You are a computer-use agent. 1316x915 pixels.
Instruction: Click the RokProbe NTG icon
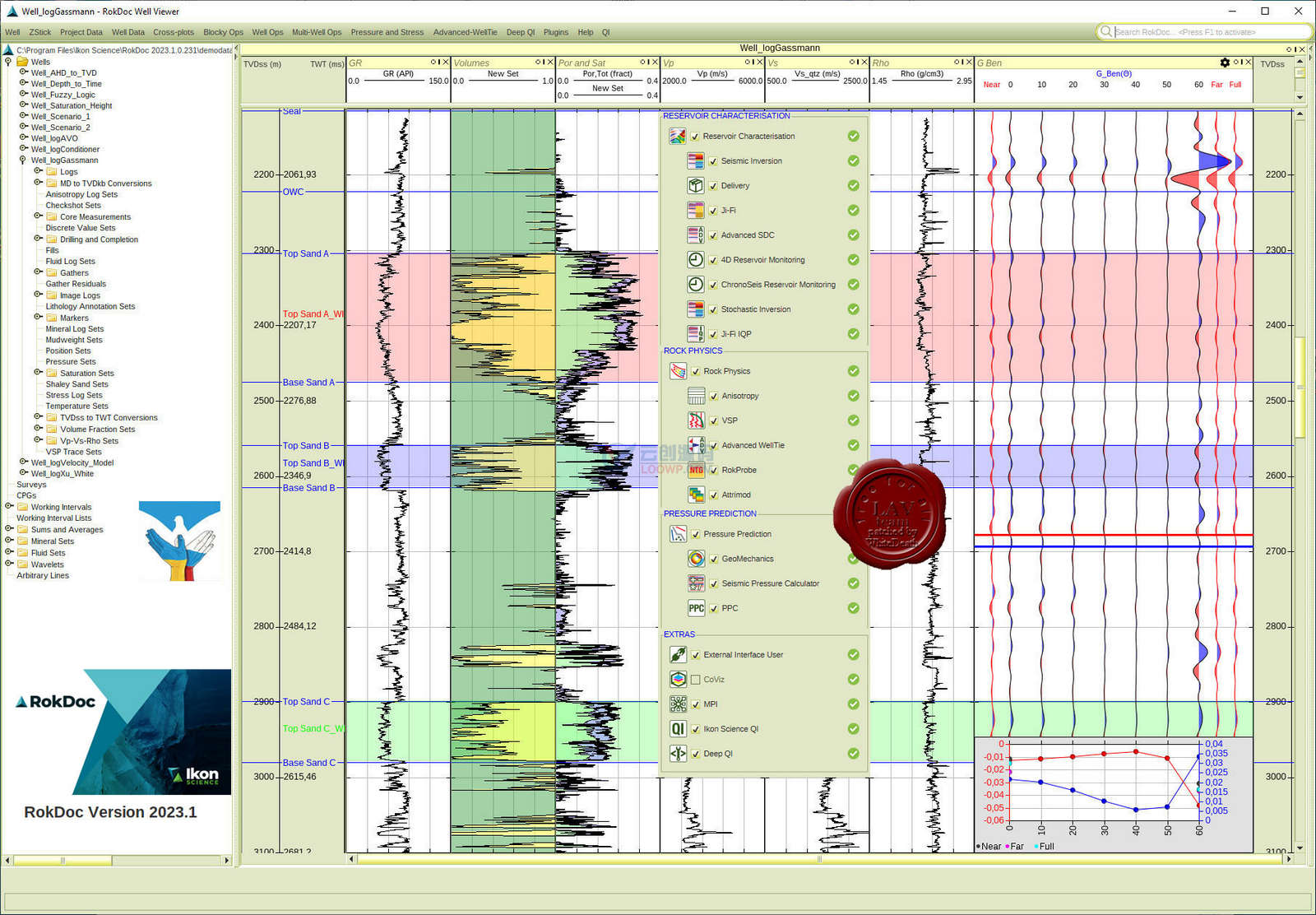pos(697,470)
